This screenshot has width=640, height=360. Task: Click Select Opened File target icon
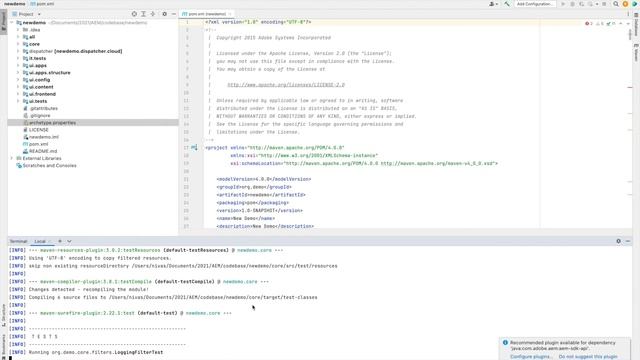pyautogui.click(x=134, y=14)
